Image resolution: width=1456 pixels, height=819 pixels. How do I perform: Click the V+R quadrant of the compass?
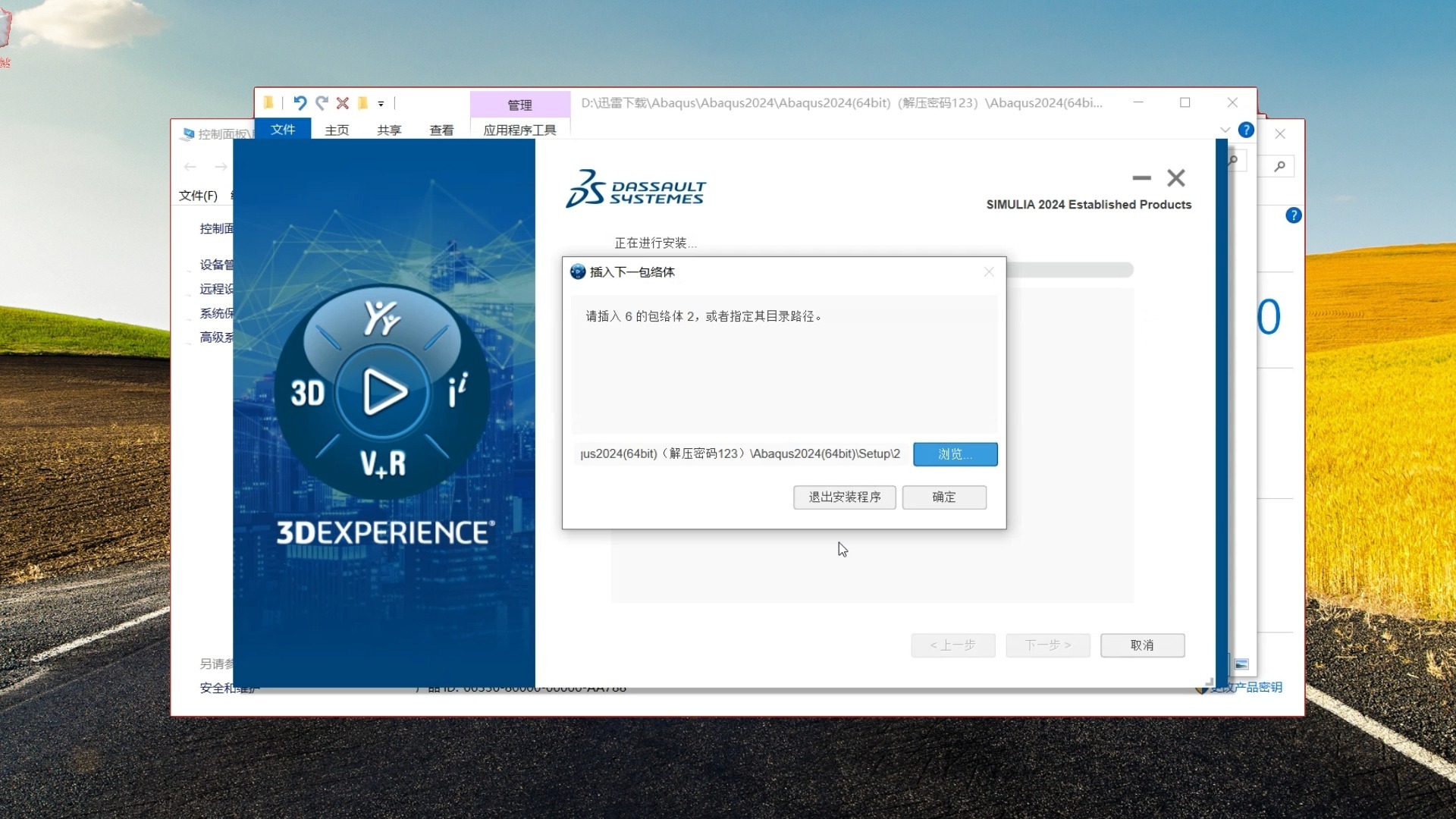coord(383,463)
